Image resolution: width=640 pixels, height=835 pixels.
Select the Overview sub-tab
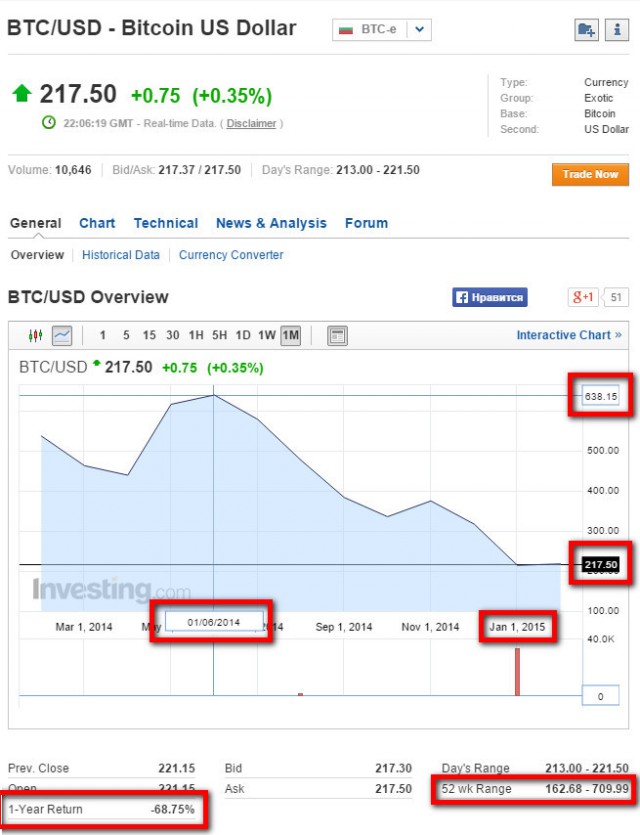[x=37, y=255]
